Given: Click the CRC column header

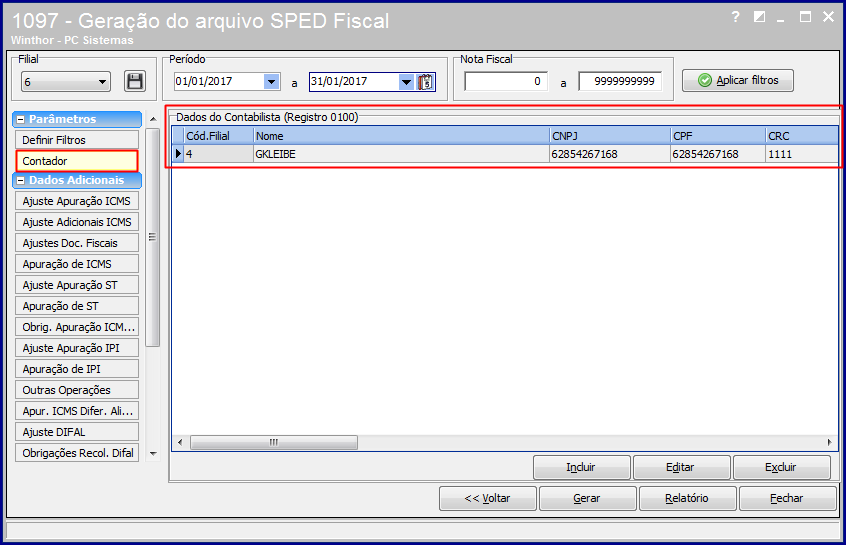Looking at the screenshot, I should 802,136.
